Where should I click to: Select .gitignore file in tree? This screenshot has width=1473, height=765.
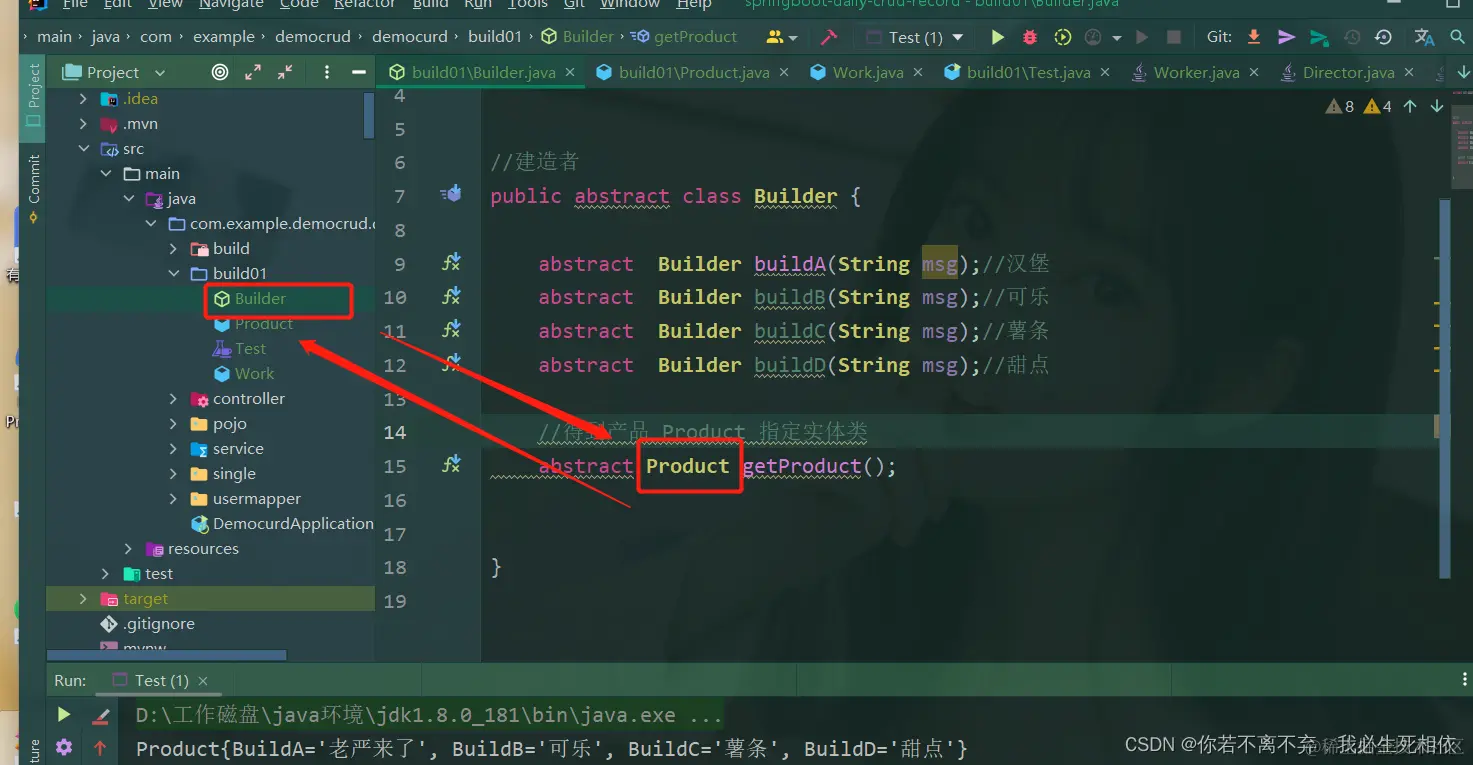tap(159, 624)
